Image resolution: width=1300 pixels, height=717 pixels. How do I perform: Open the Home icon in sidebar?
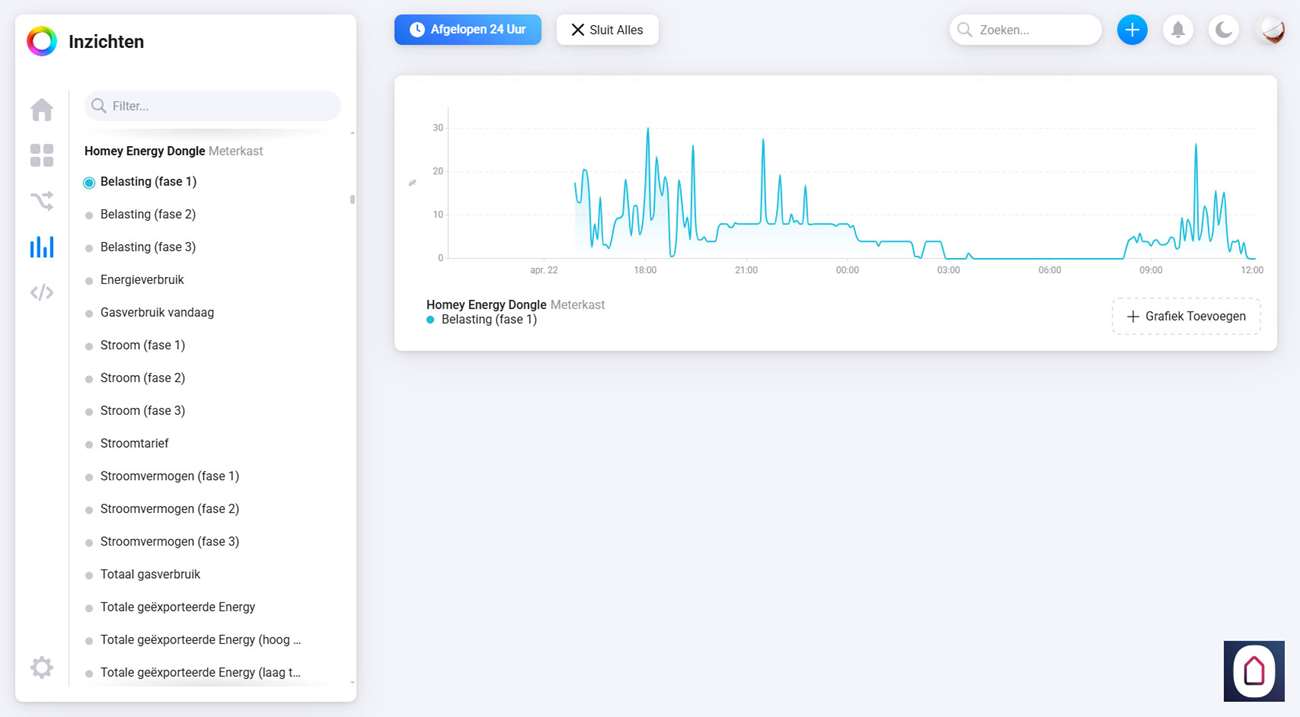(42, 109)
